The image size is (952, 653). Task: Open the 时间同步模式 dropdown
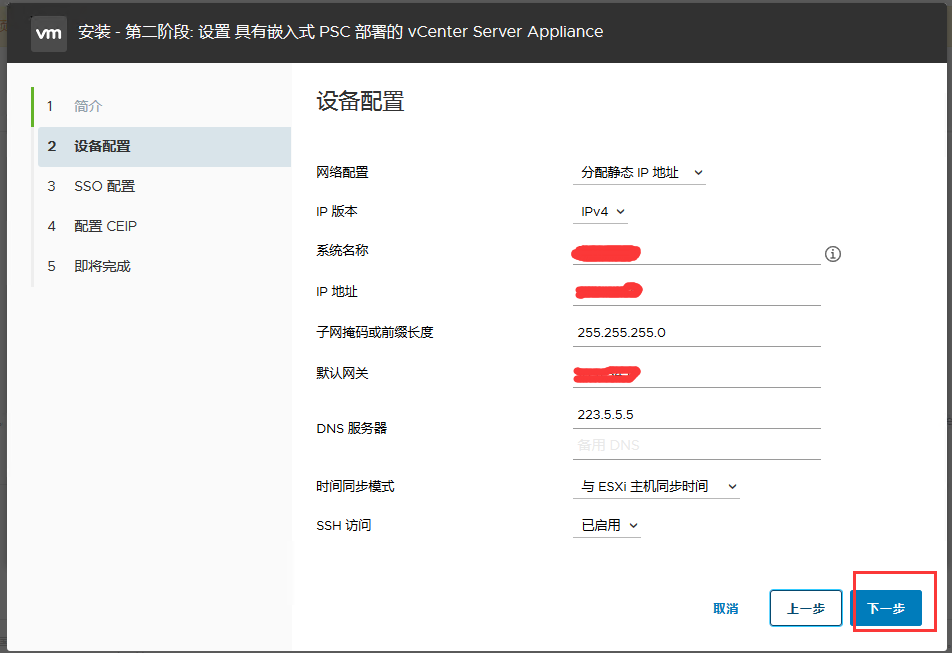point(656,487)
